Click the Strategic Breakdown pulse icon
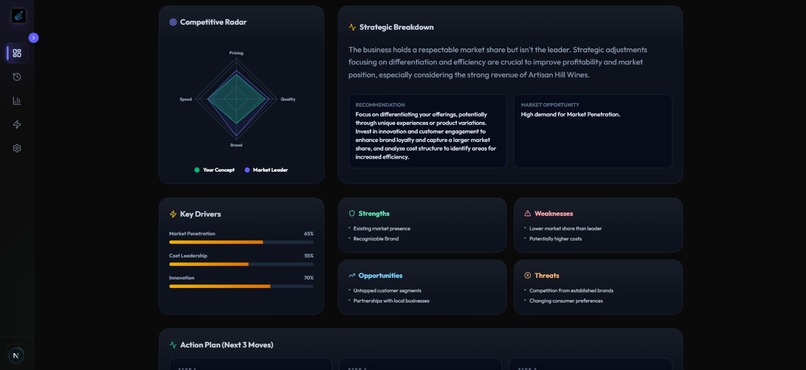Image resolution: width=806 pixels, height=370 pixels. pos(352,27)
